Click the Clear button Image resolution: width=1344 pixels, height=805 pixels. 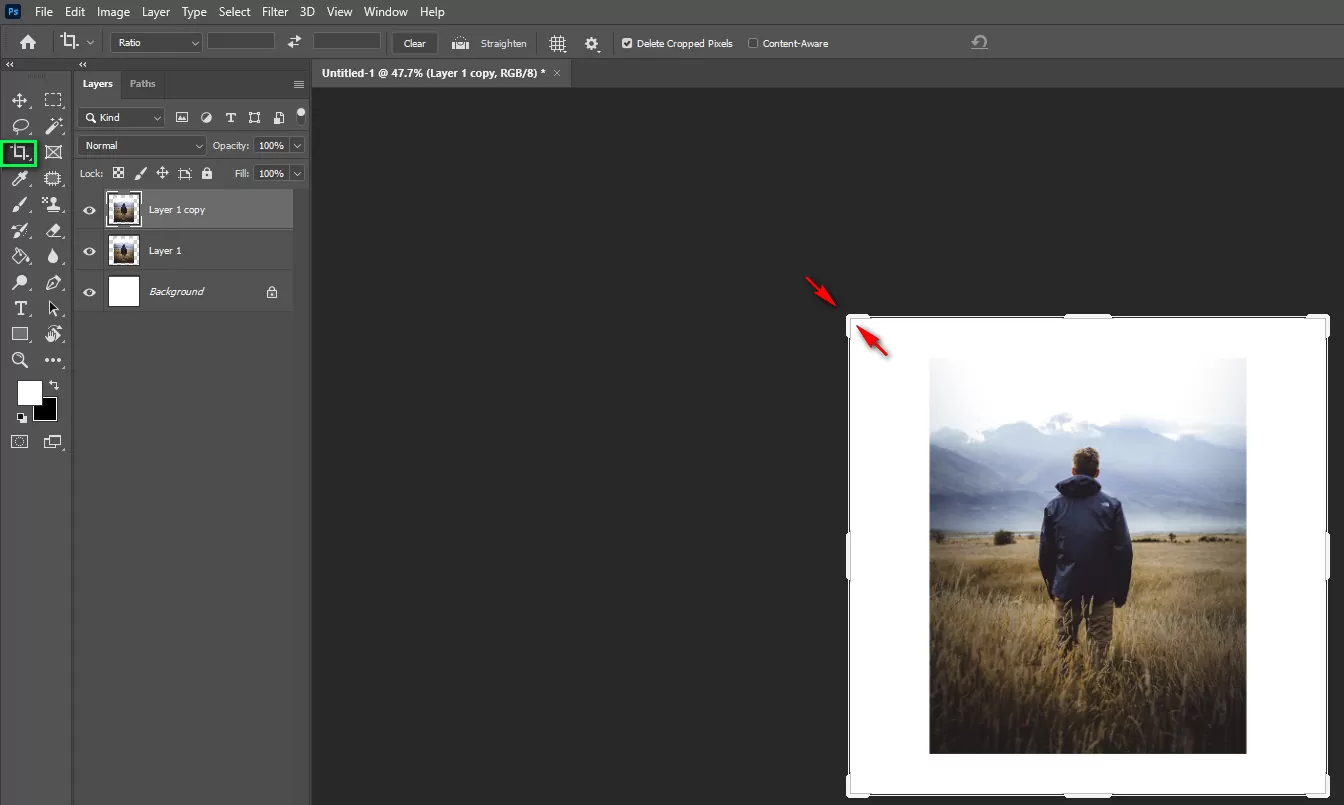[415, 43]
